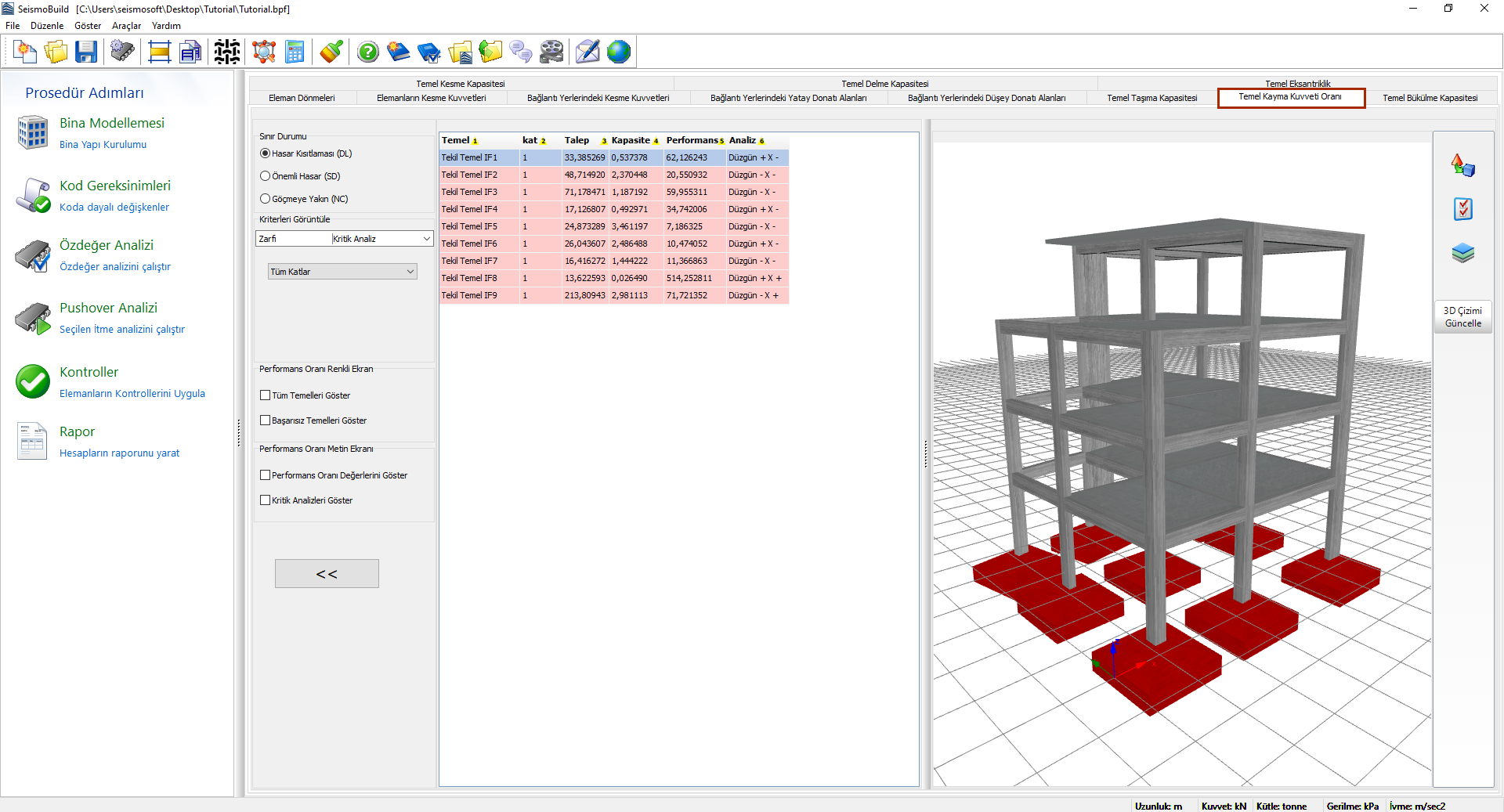This screenshot has height=812, width=1504.
Task: Check Kritik Analizleri Göster option
Action: (266, 500)
